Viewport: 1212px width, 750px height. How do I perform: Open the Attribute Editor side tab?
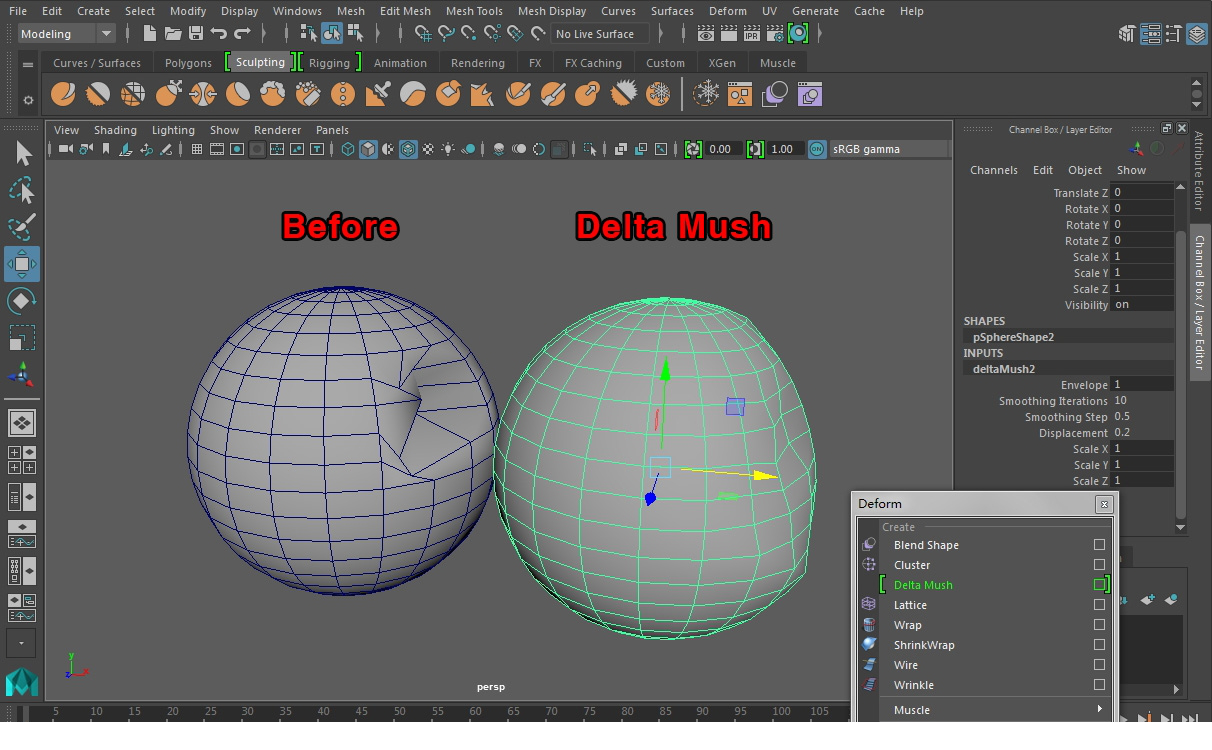[x=1200, y=172]
